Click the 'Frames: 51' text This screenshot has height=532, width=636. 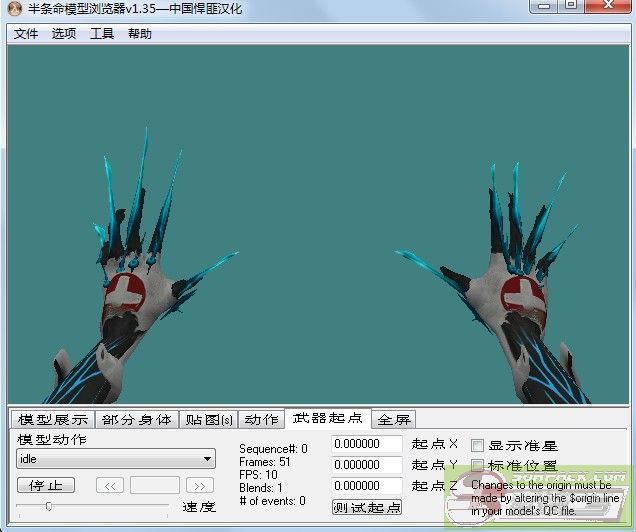click(x=264, y=462)
